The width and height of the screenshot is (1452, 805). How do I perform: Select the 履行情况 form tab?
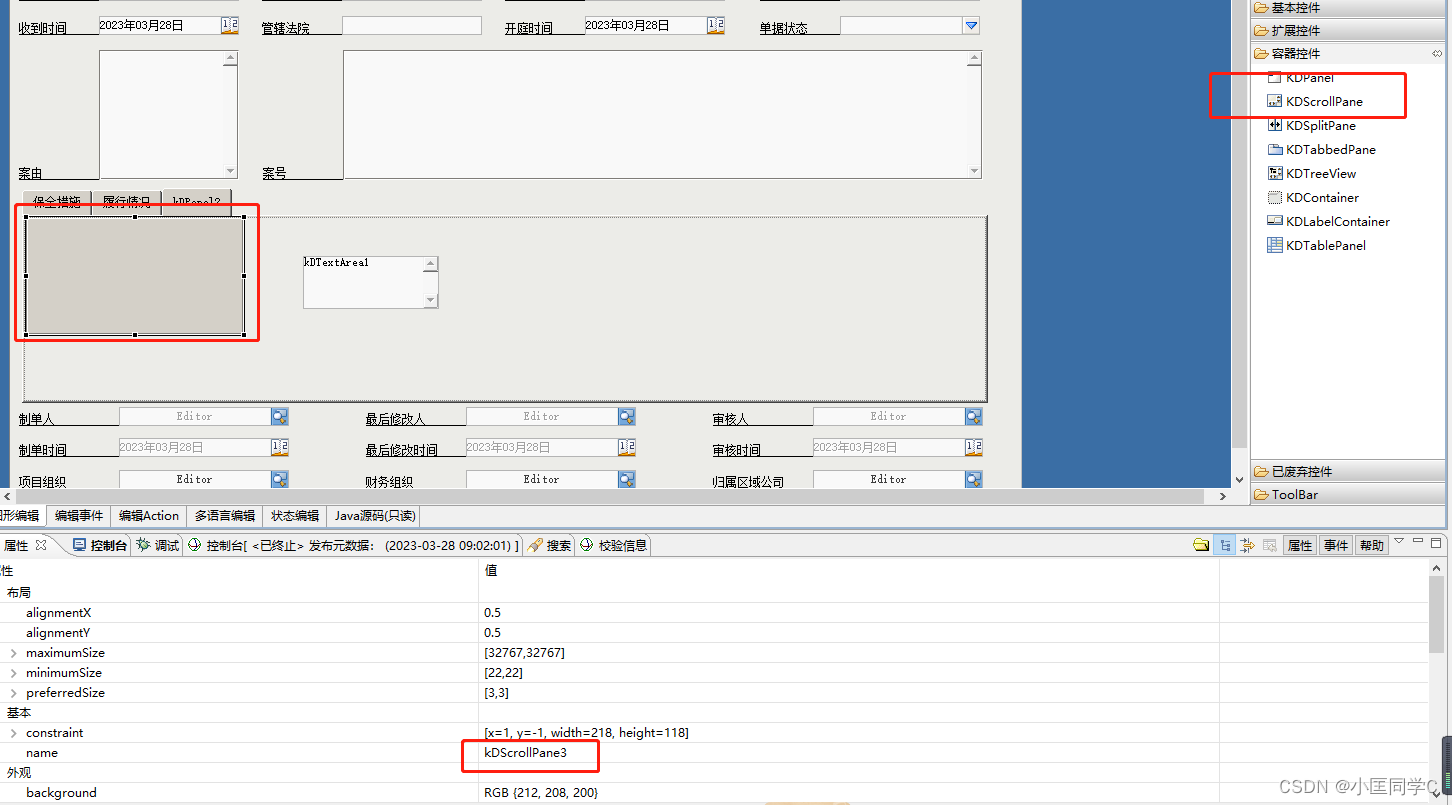(x=127, y=202)
